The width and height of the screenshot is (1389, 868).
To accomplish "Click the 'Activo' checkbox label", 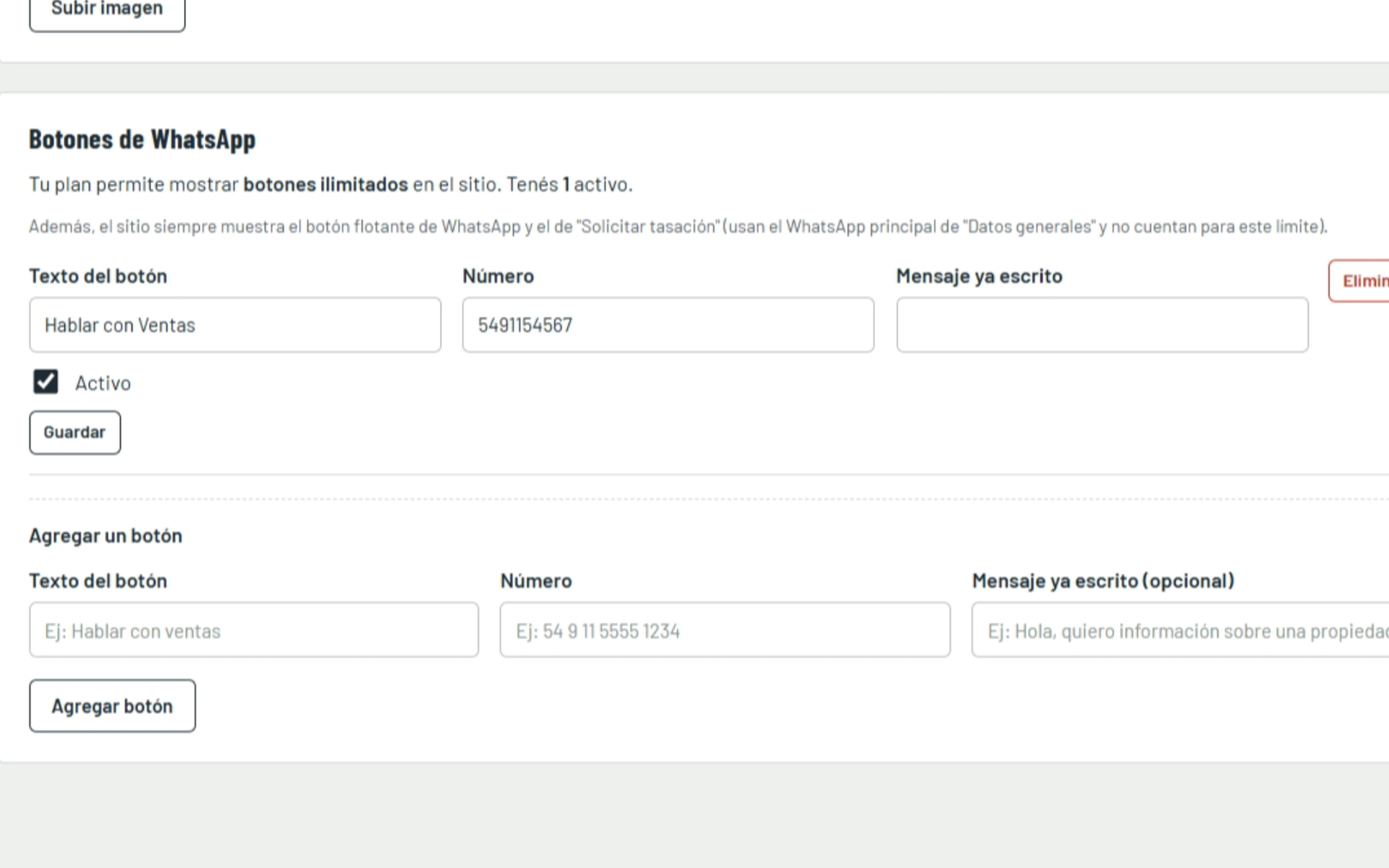I will tap(102, 383).
